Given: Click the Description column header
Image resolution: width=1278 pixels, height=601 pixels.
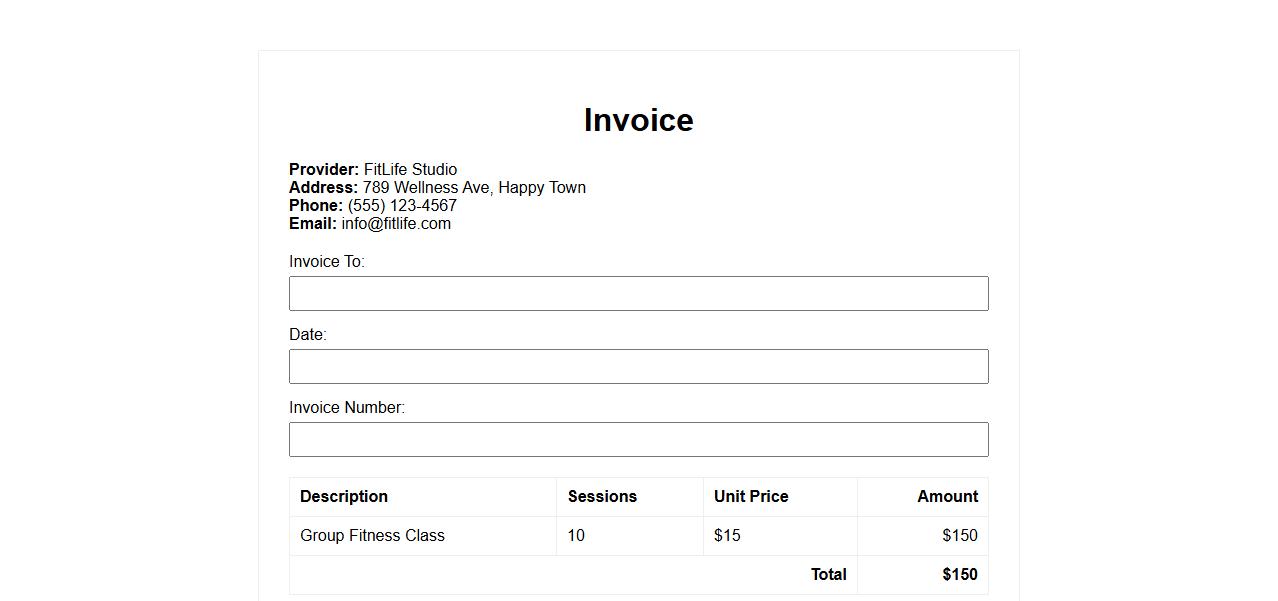Looking at the screenshot, I should (x=344, y=497).
